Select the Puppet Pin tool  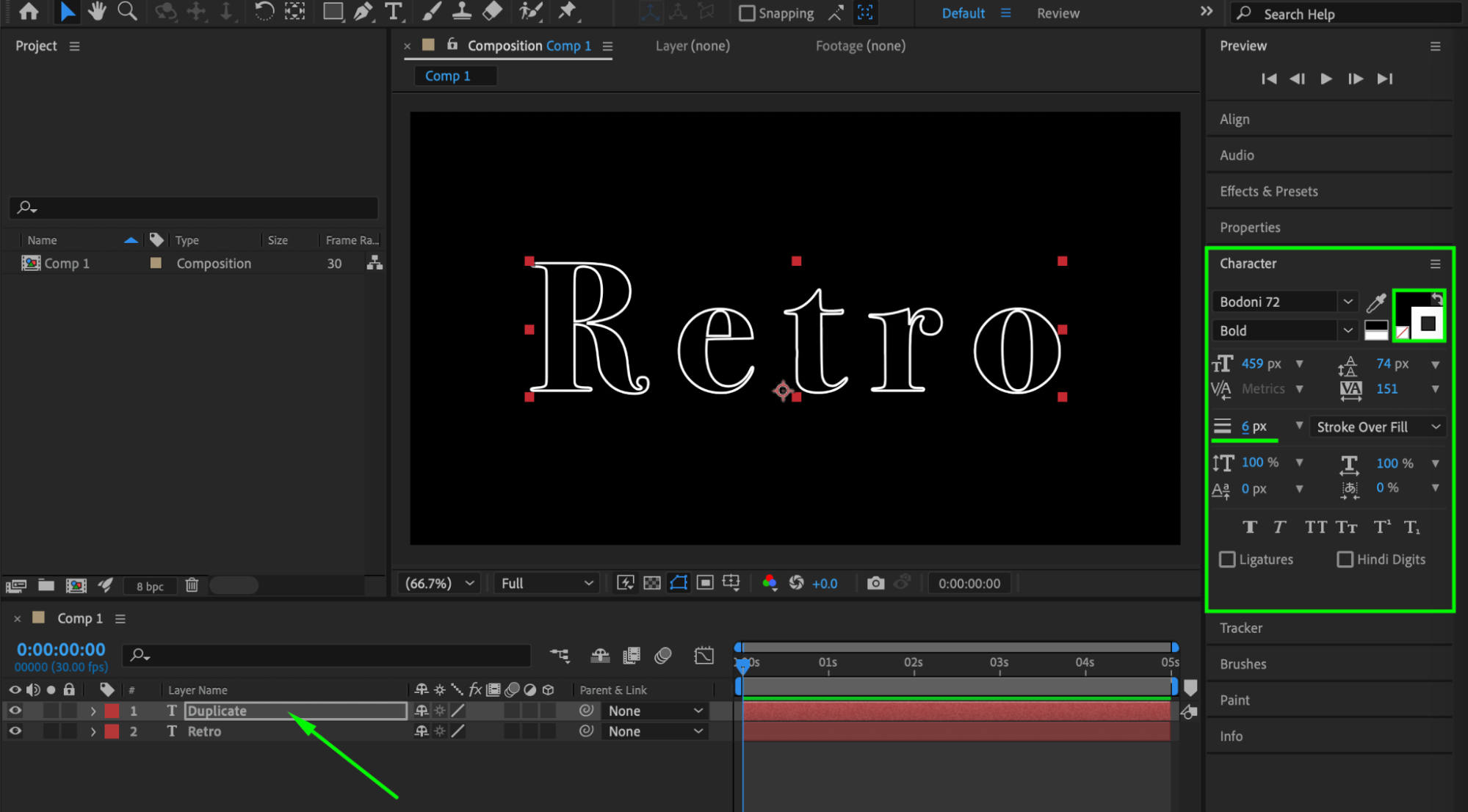coord(567,12)
